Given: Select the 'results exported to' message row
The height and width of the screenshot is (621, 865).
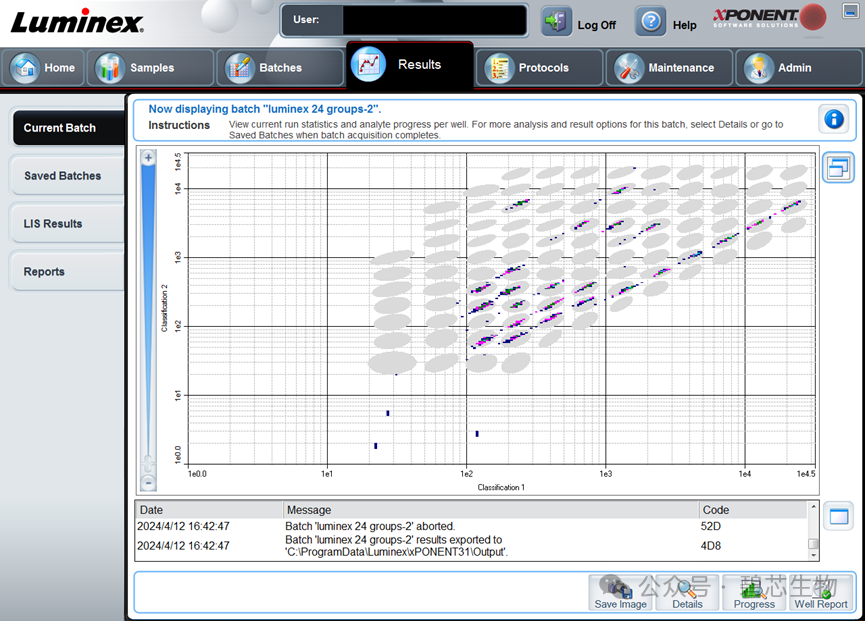Looking at the screenshot, I should pyautogui.click(x=472, y=546).
